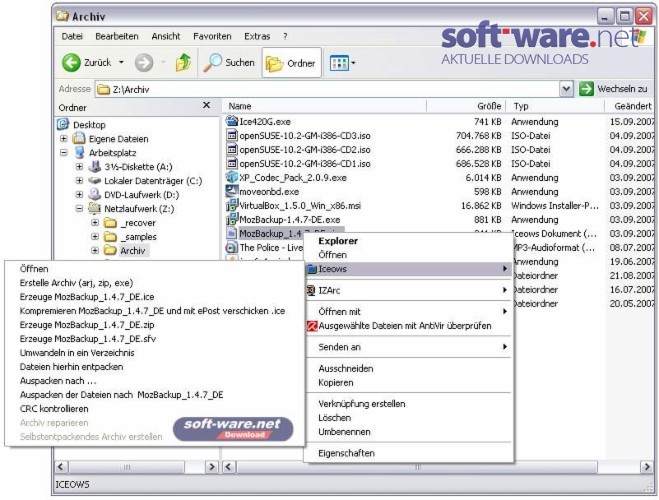The image size is (659, 500).
Task: Select Erstelle Archiv (arj, zip, exe)
Action: pos(76,283)
